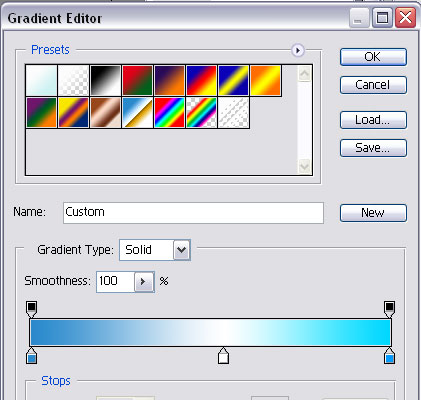This screenshot has height=400, width=421.
Task: Click the presets scrollbar down arrow
Action: coord(304,166)
